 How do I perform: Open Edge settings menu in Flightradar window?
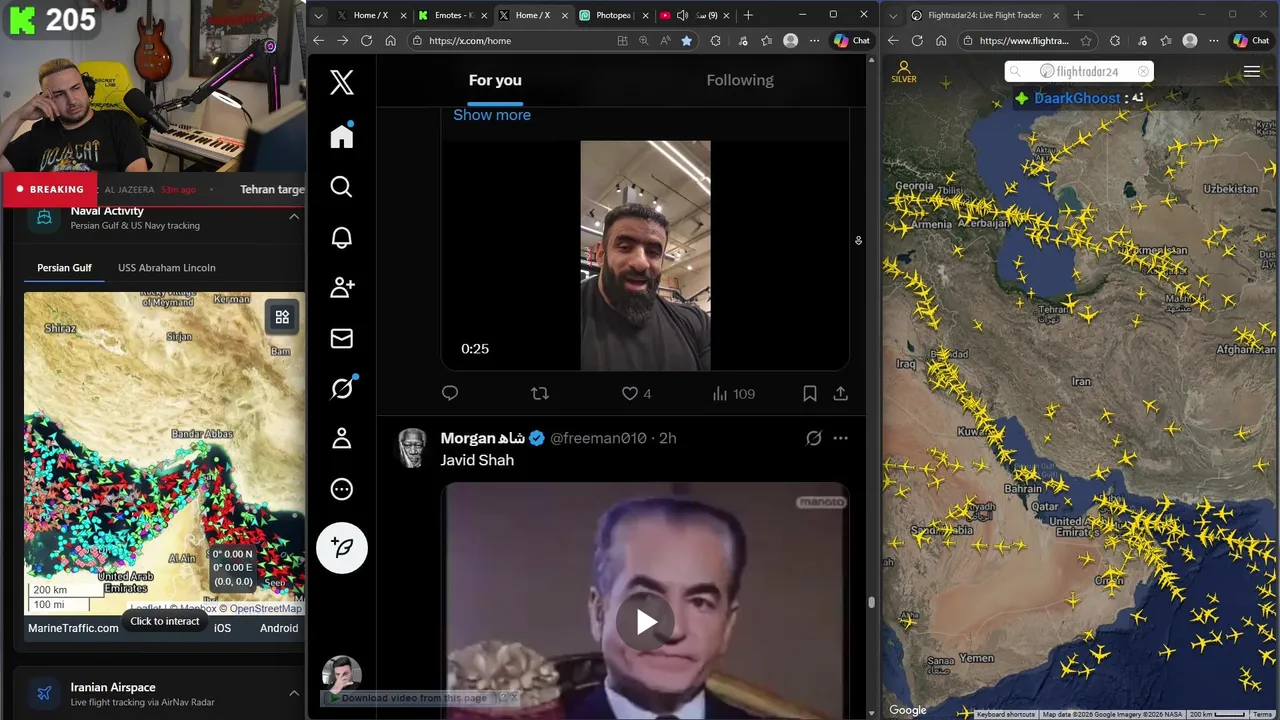(1216, 40)
